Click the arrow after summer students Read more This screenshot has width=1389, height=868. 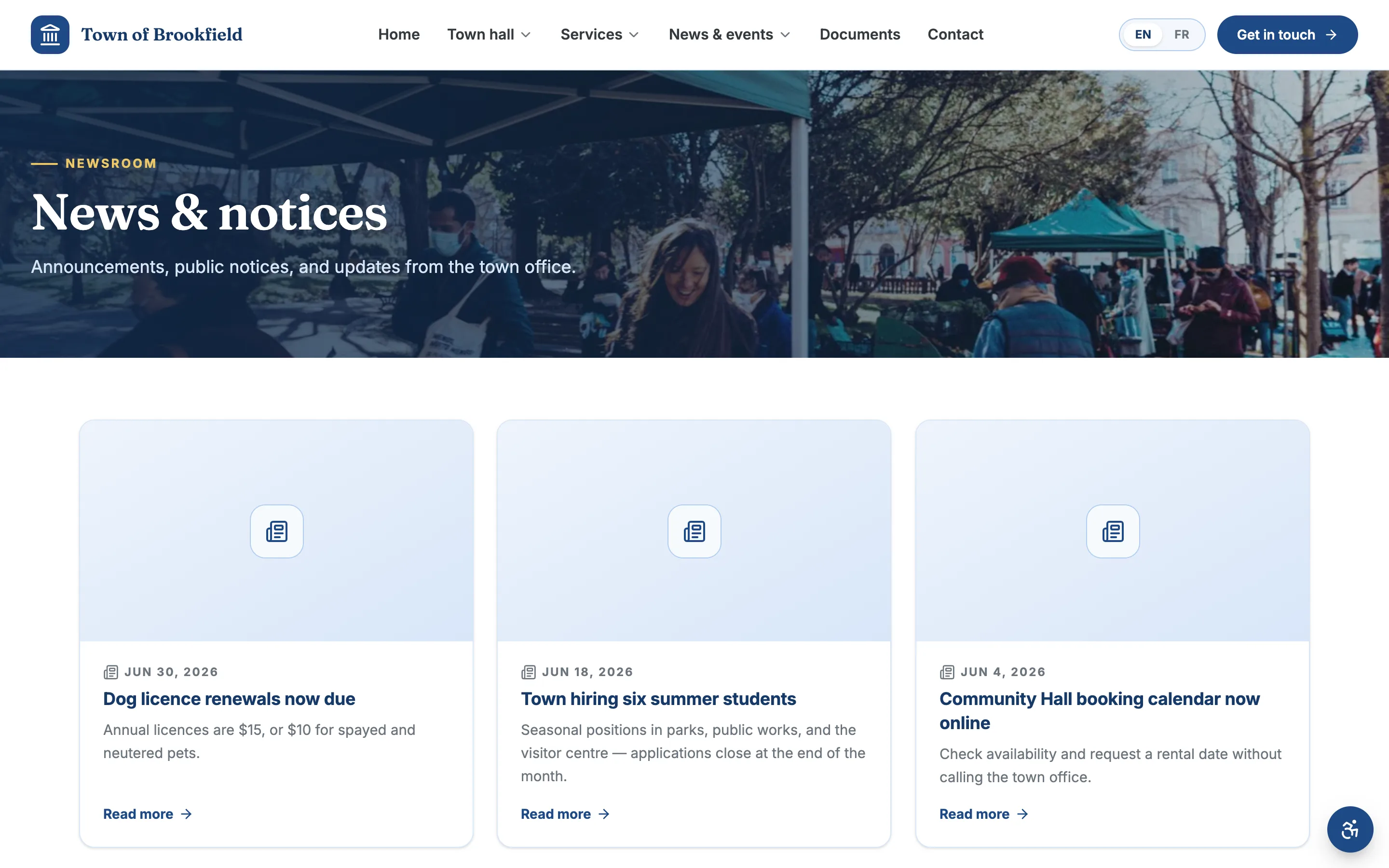[x=604, y=814]
